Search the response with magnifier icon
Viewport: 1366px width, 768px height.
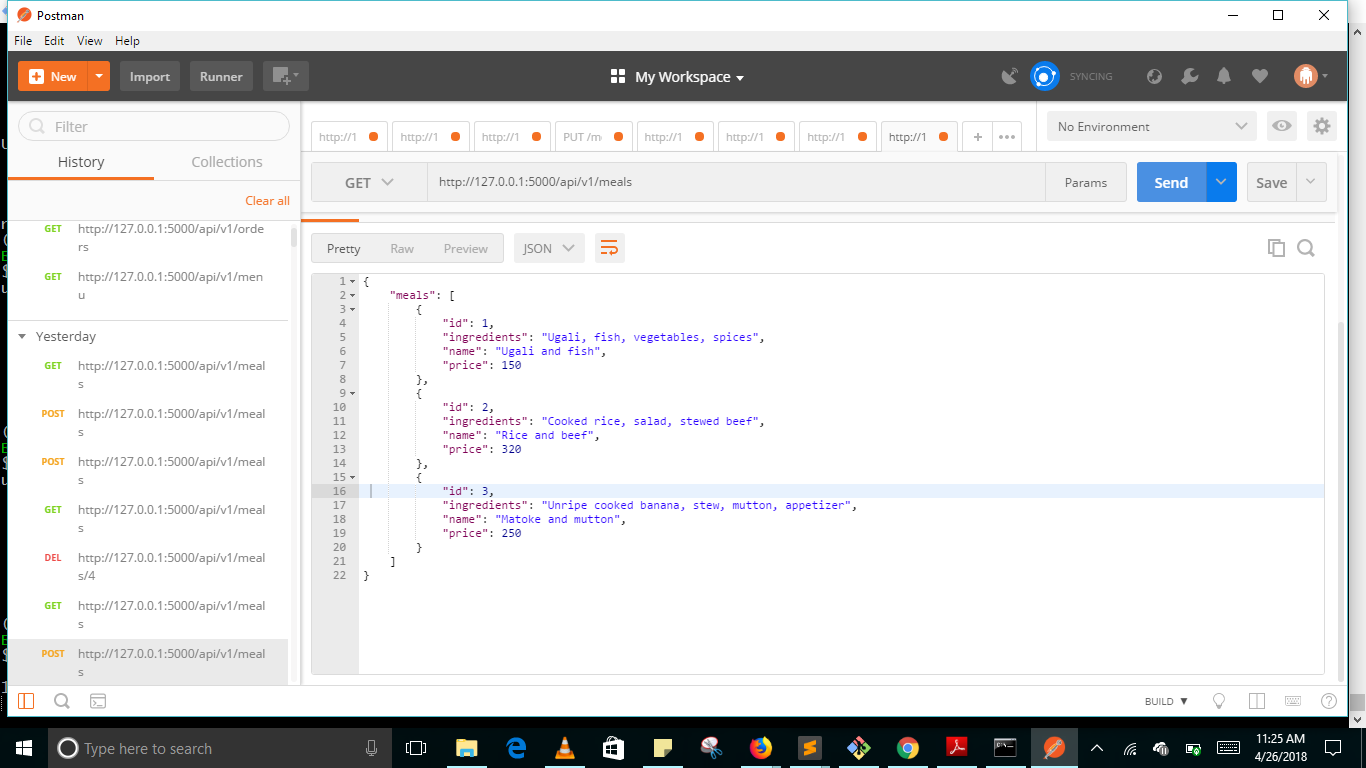pyautogui.click(x=1306, y=248)
